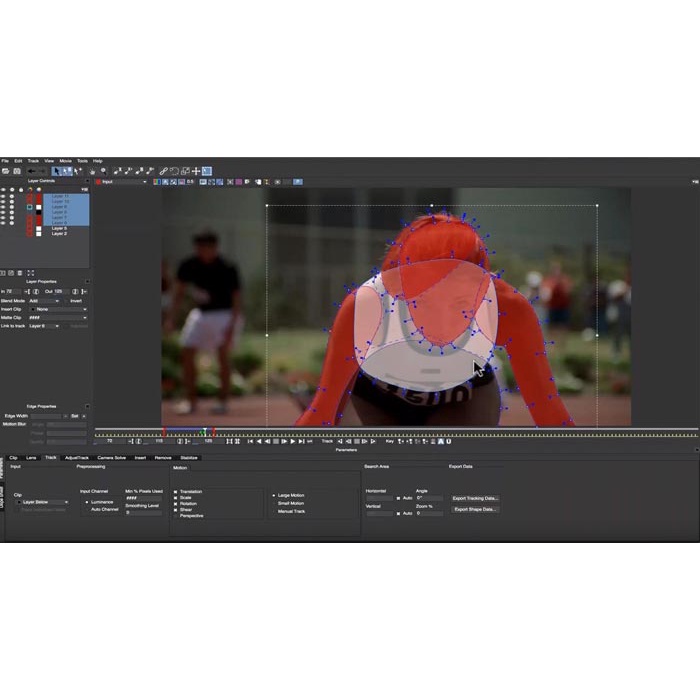Screen dimensions: 700x700
Task: Open the Layer Below clip dropdown
Action: point(46,502)
